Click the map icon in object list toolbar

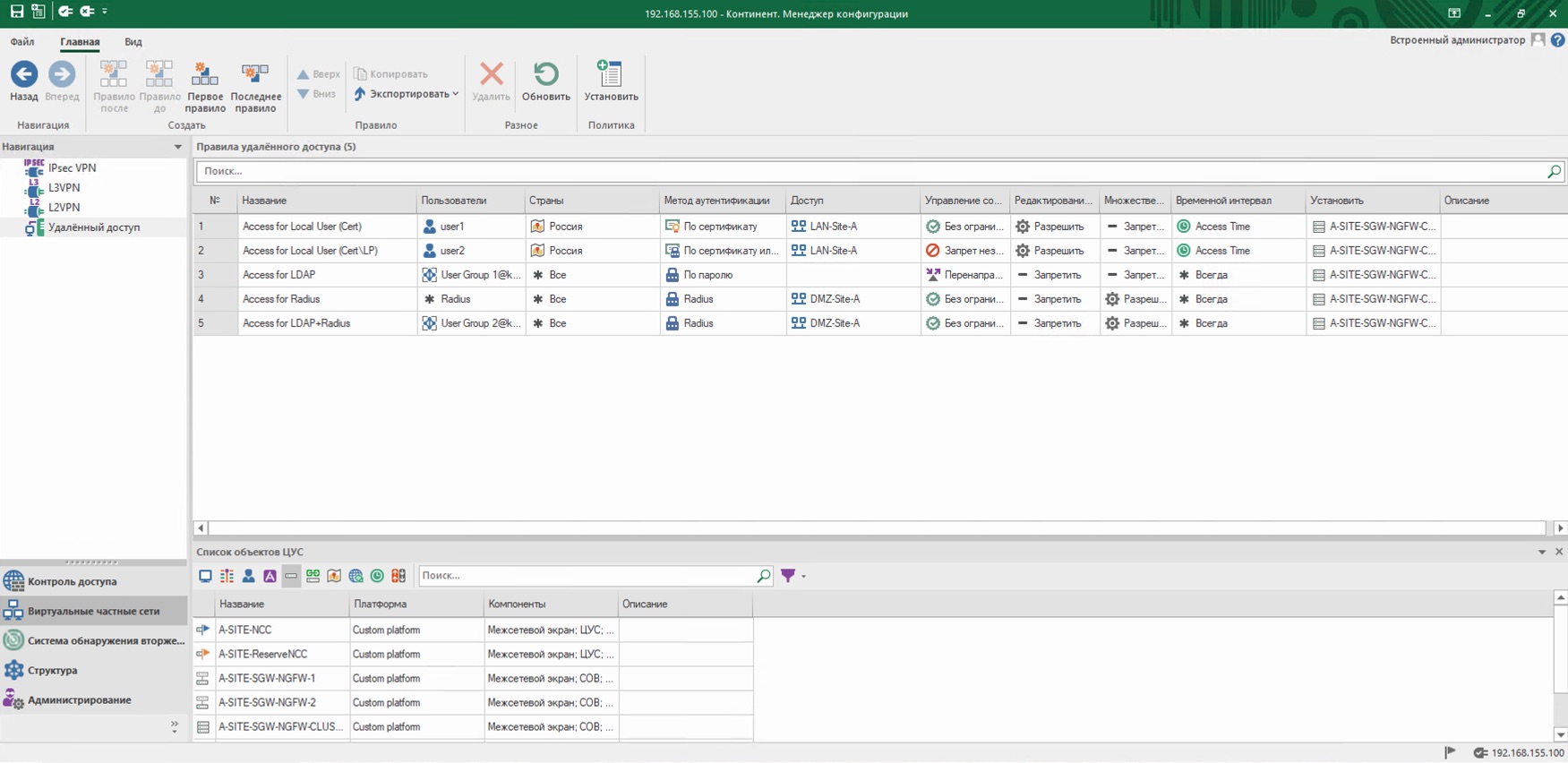tap(334, 576)
